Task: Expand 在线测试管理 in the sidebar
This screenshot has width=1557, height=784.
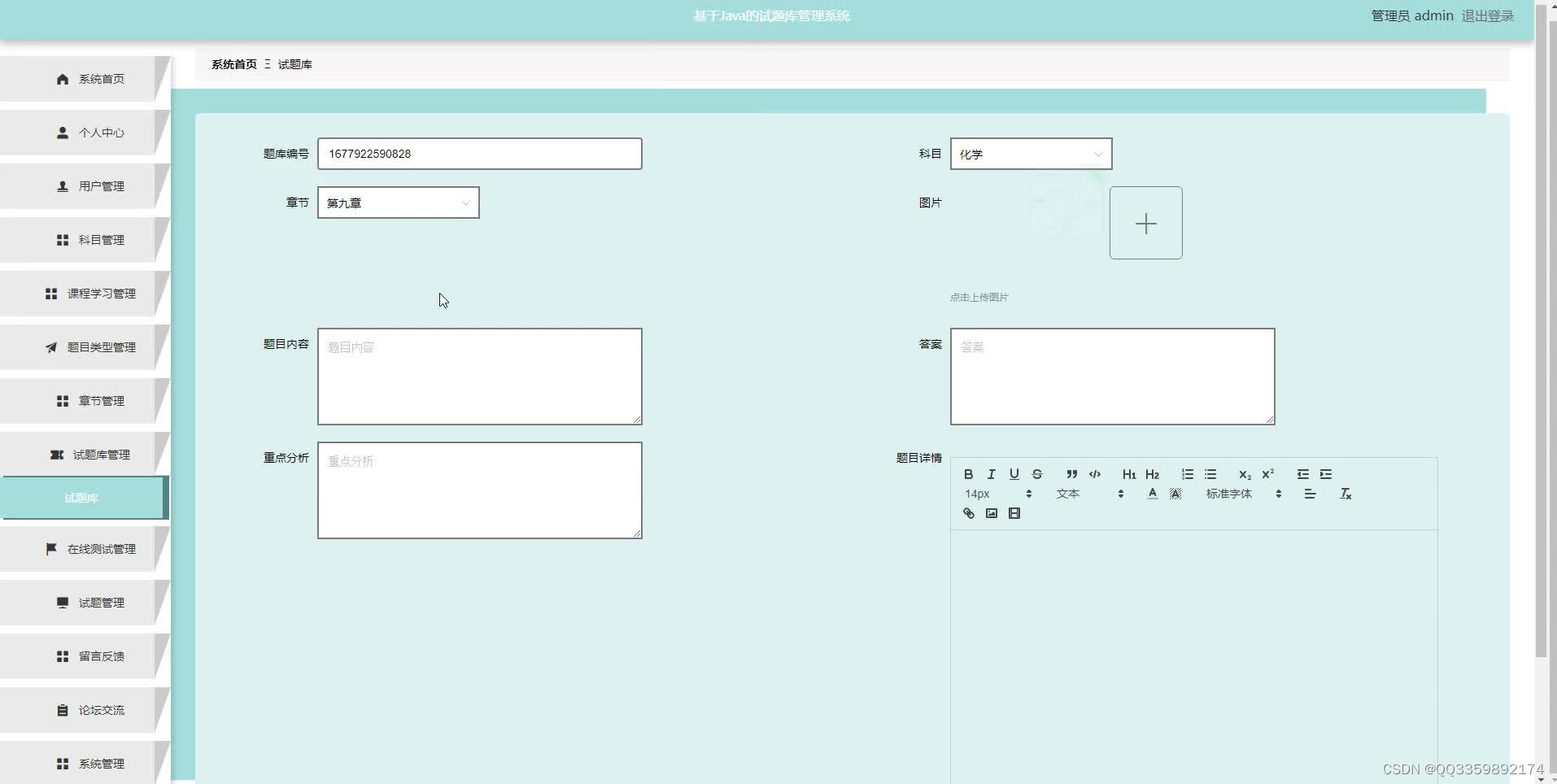Action: [x=85, y=549]
